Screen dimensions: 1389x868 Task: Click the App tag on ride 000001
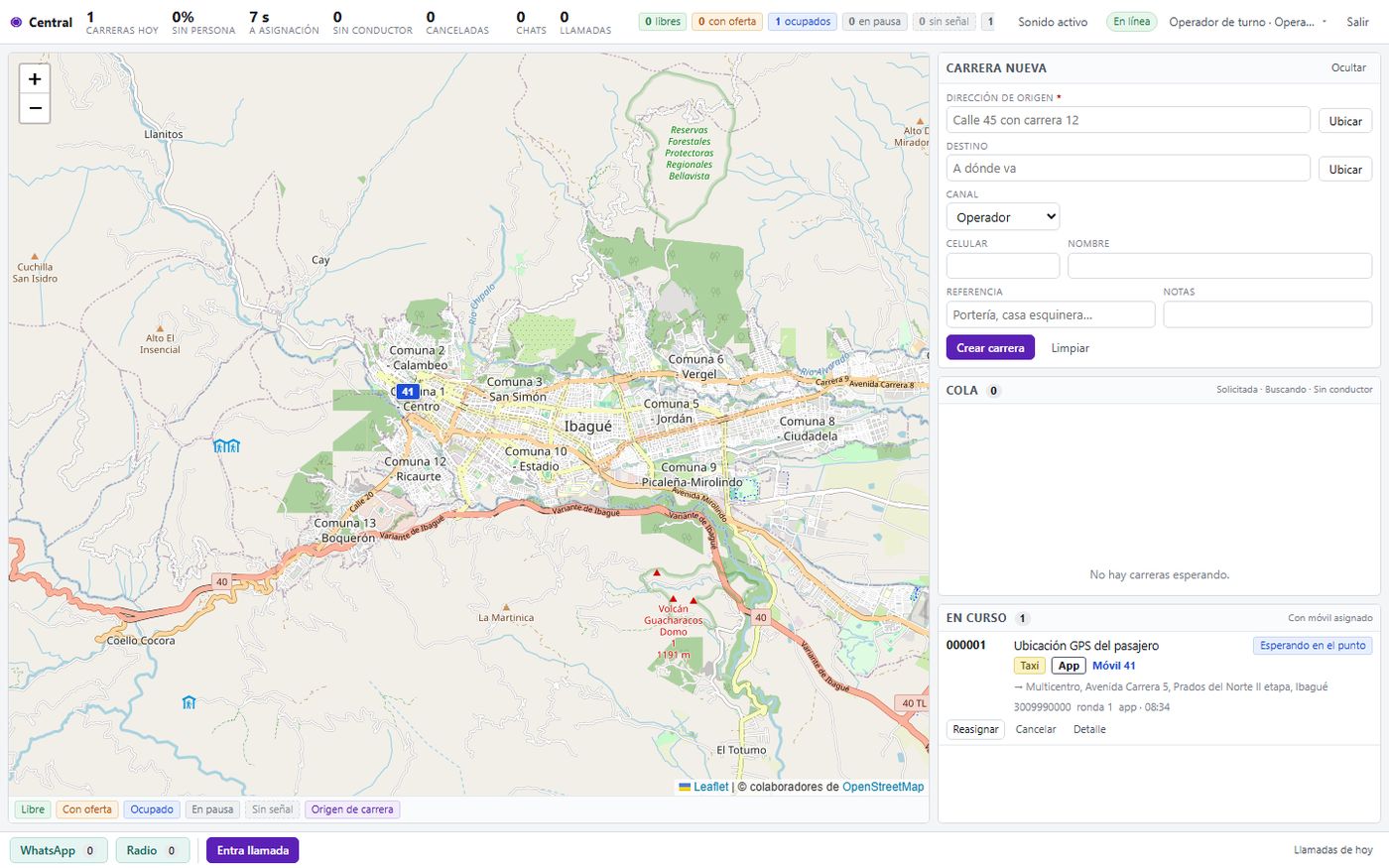[x=1069, y=666]
